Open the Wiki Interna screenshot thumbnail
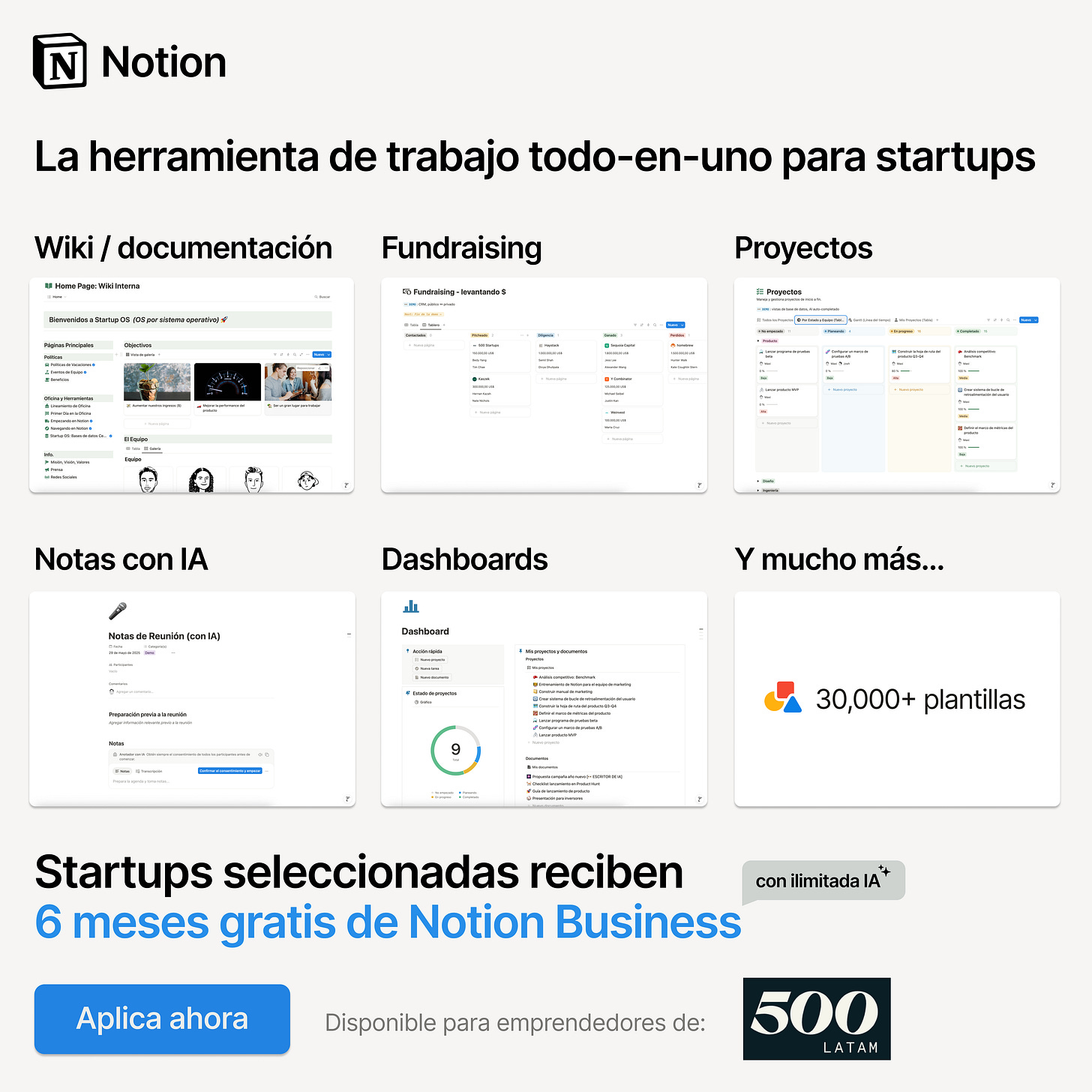This screenshot has height=1092, width=1092. pyautogui.click(x=191, y=385)
